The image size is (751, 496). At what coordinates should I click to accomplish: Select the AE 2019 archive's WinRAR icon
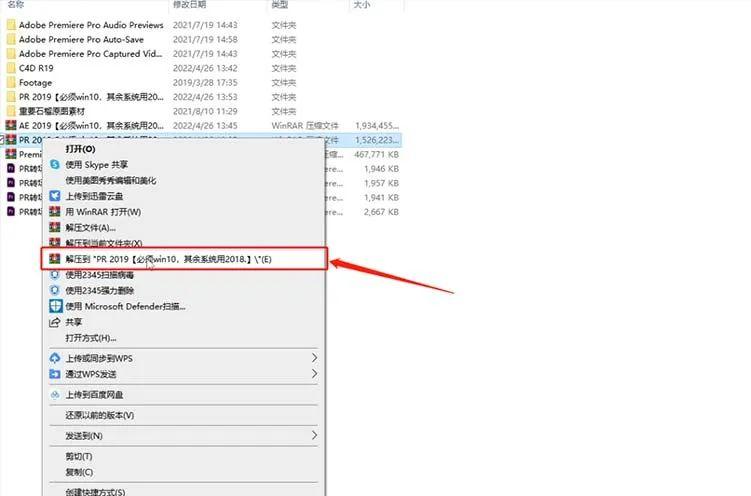(11, 125)
